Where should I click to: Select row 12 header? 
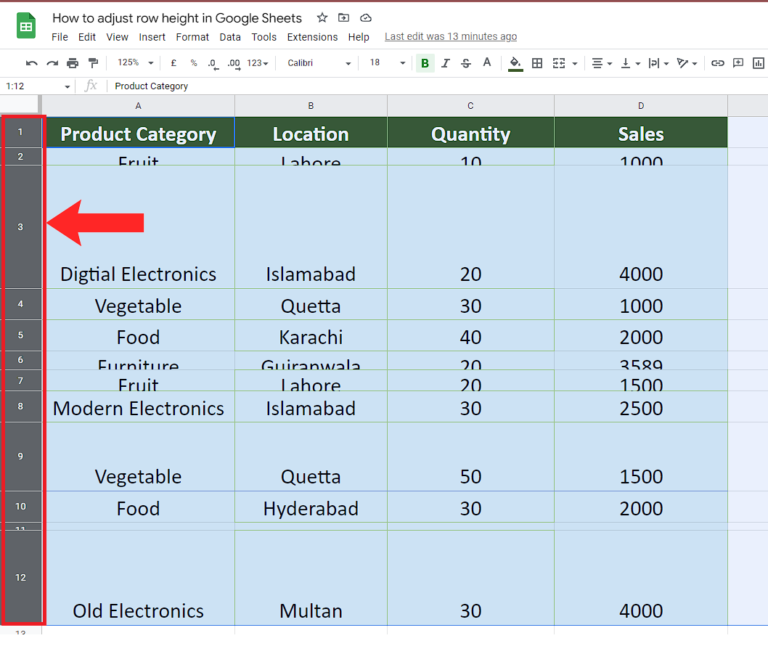21,577
